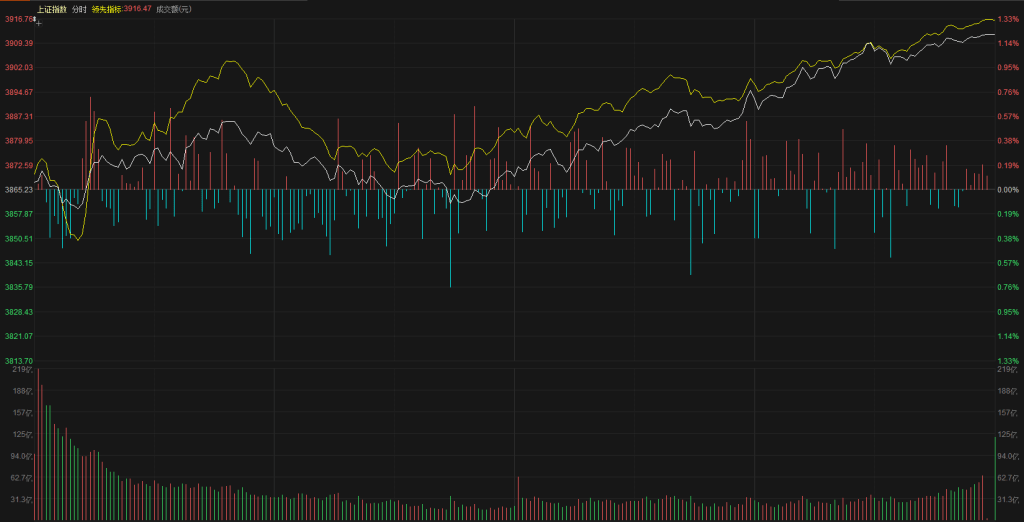Click the red 0.76% right axis label

click(1006, 92)
